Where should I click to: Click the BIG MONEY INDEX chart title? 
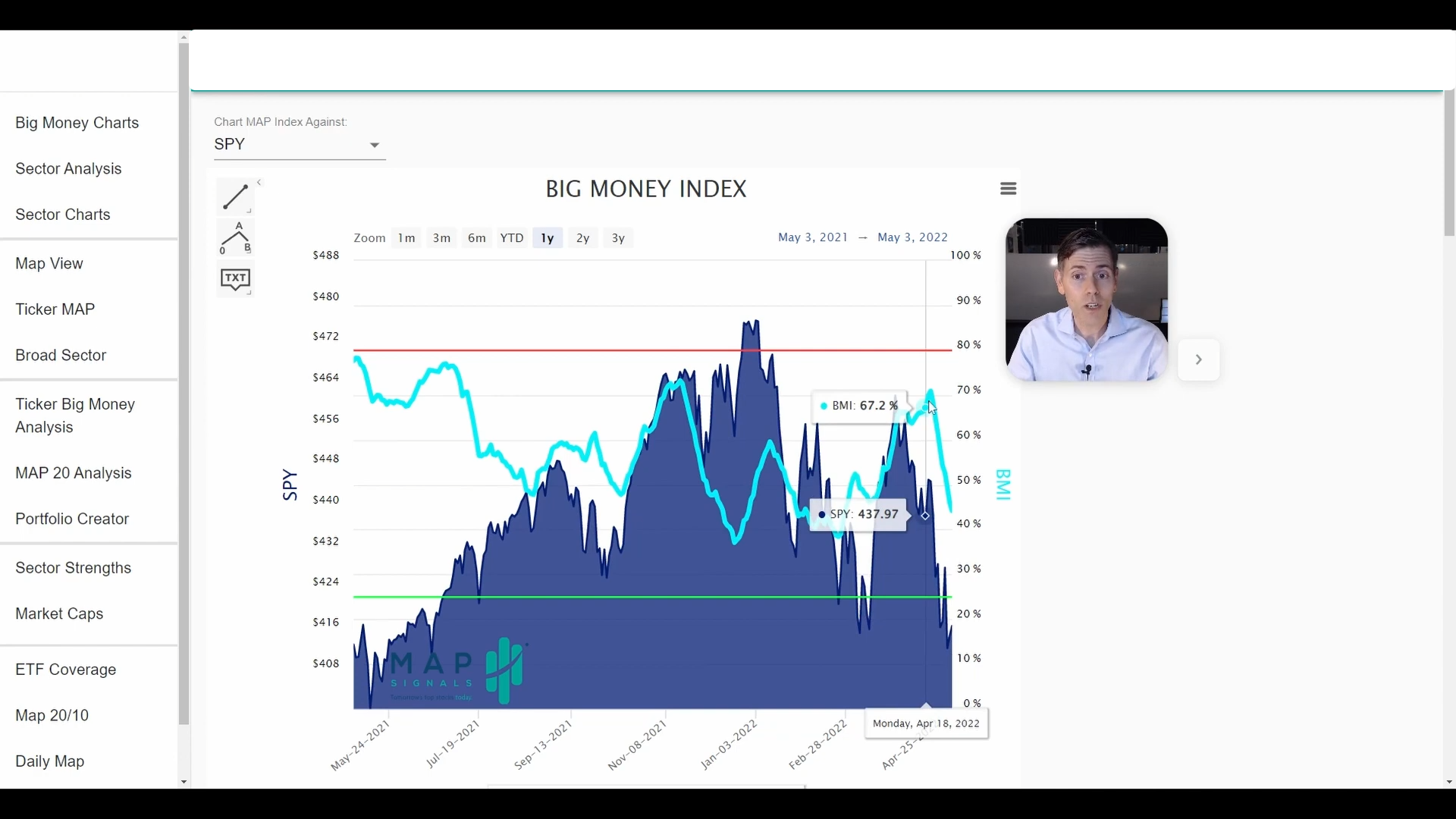coord(646,189)
